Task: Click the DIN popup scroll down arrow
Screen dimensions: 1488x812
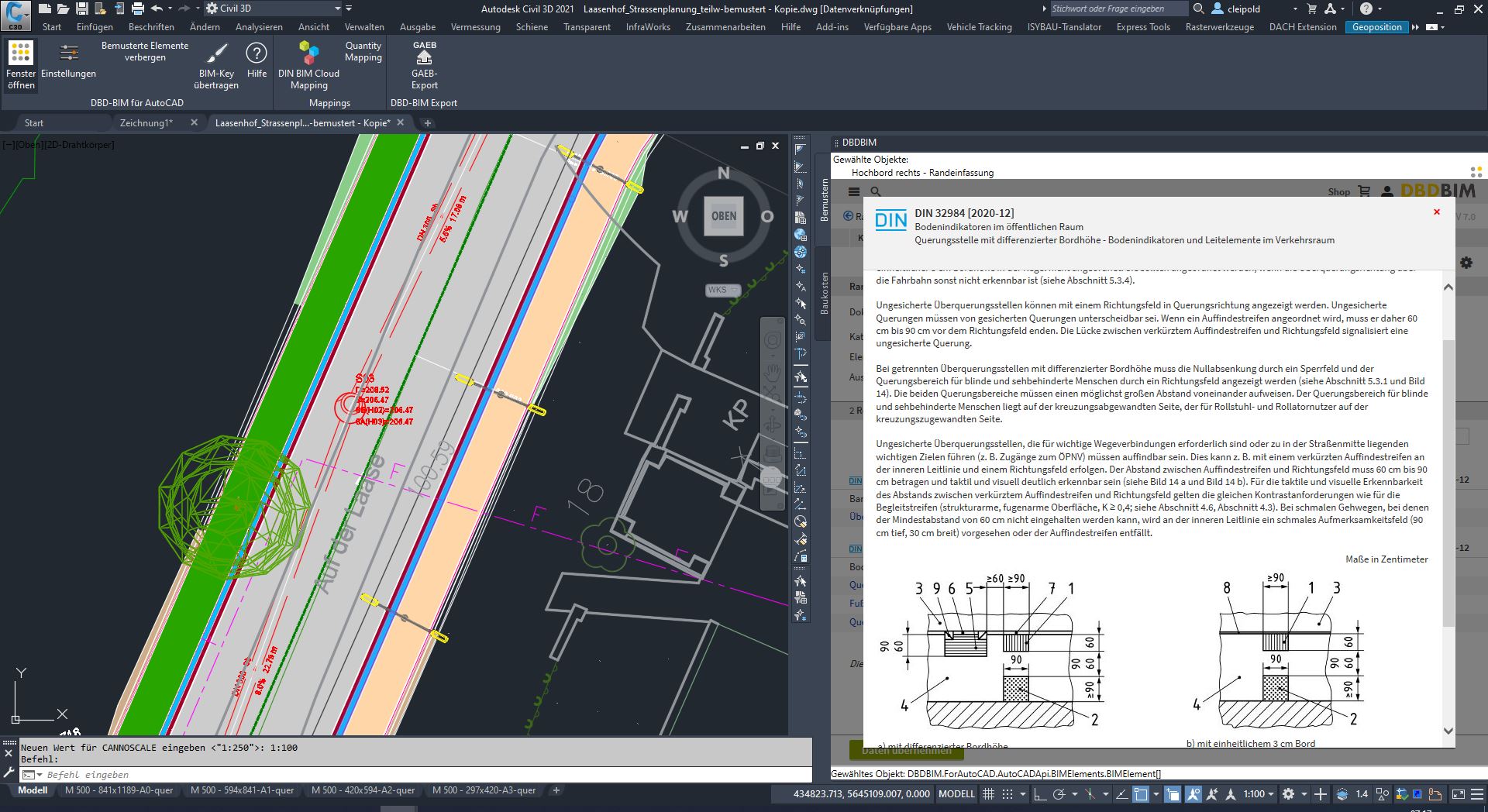Action: click(1448, 731)
